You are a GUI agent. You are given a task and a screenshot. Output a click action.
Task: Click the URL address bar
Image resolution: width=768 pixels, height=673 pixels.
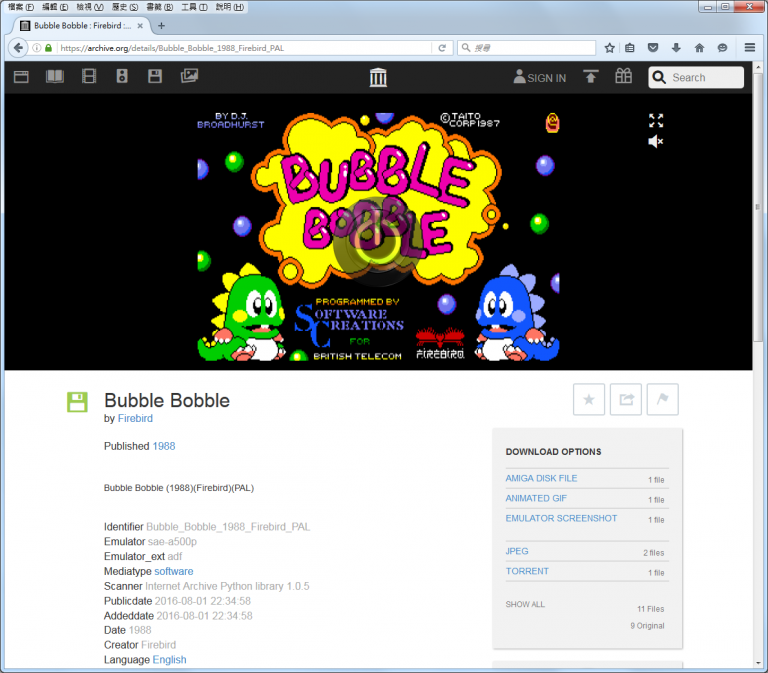244,48
